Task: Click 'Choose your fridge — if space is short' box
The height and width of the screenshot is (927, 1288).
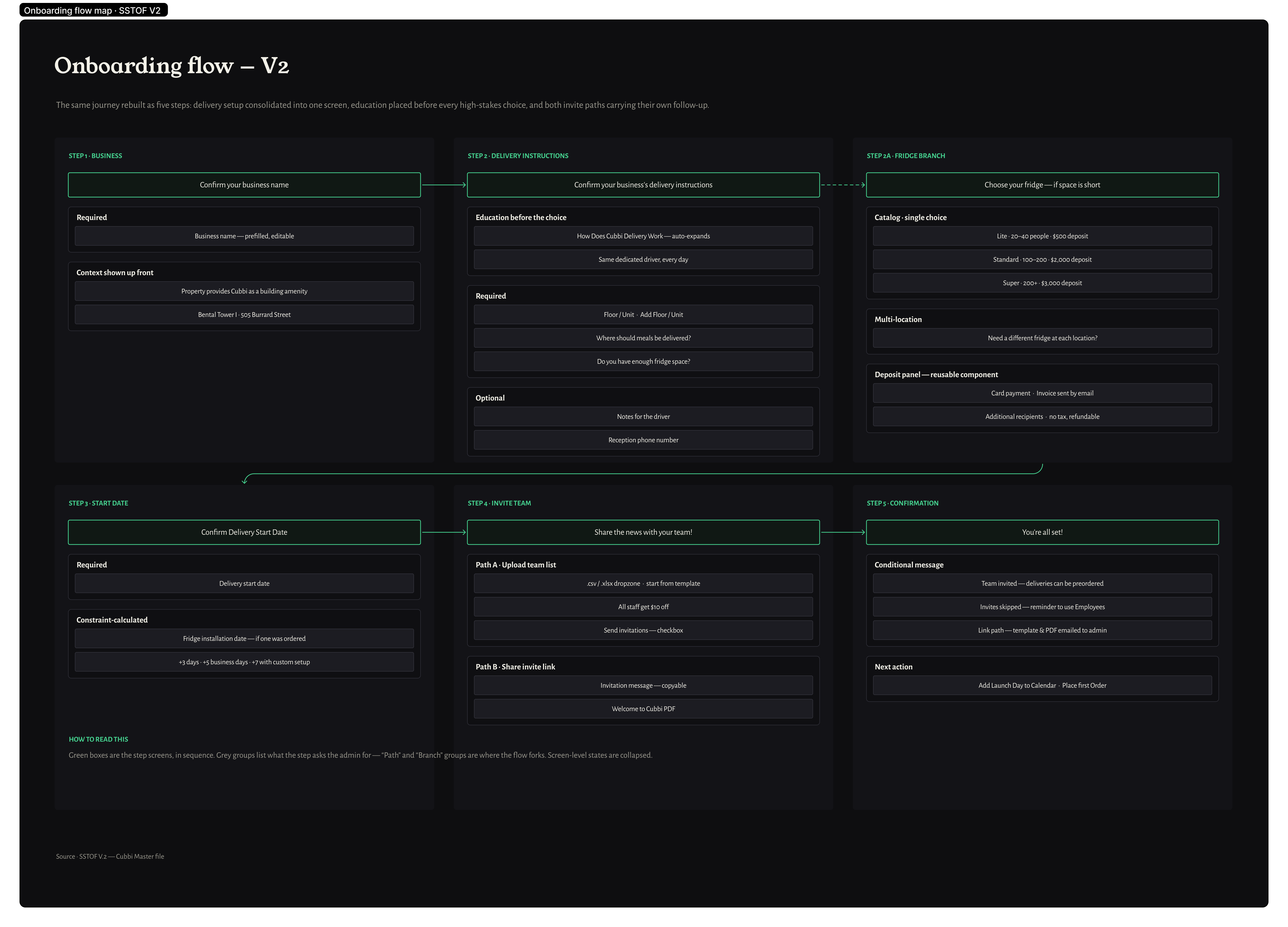Action: (1042, 185)
